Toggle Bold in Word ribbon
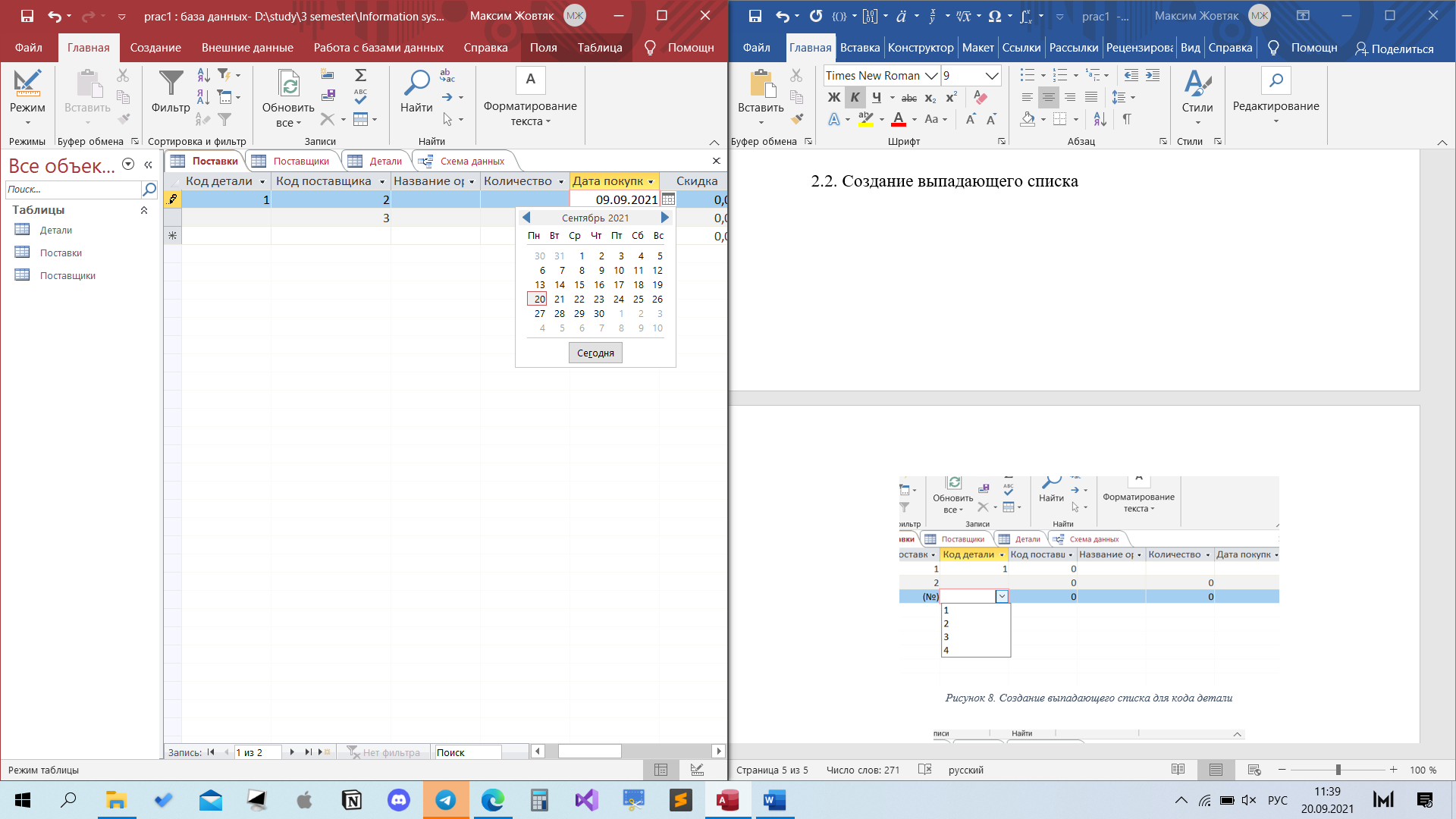1456x819 pixels. coord(834,97)
